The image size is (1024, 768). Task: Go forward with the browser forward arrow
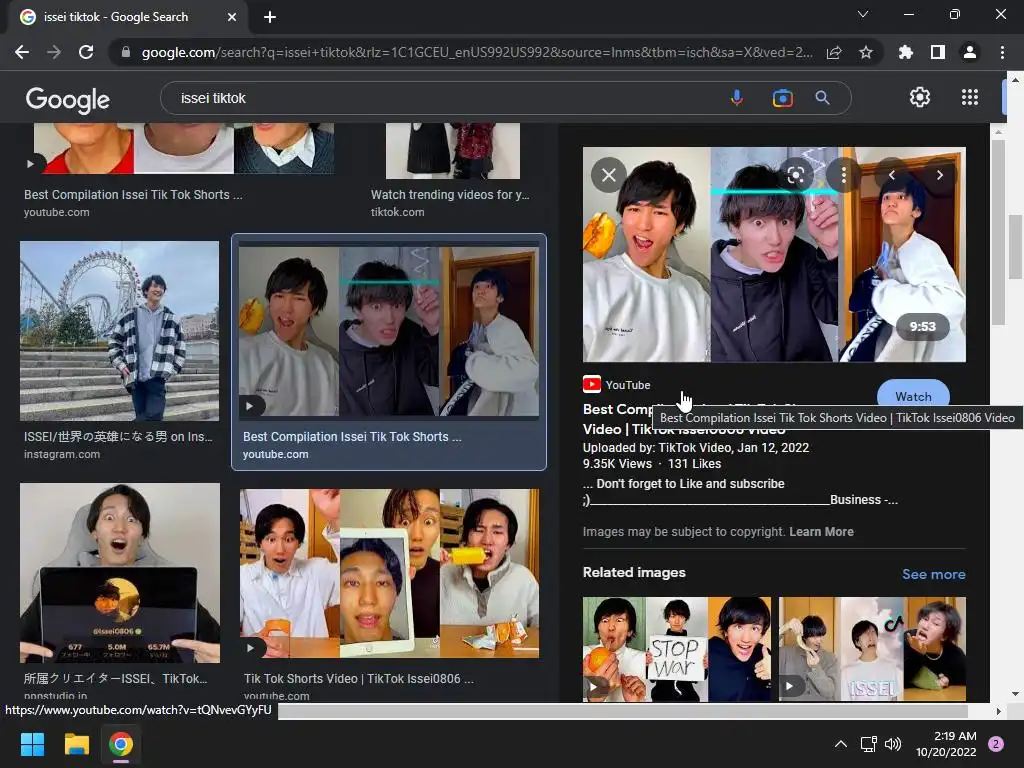point(54,52)
